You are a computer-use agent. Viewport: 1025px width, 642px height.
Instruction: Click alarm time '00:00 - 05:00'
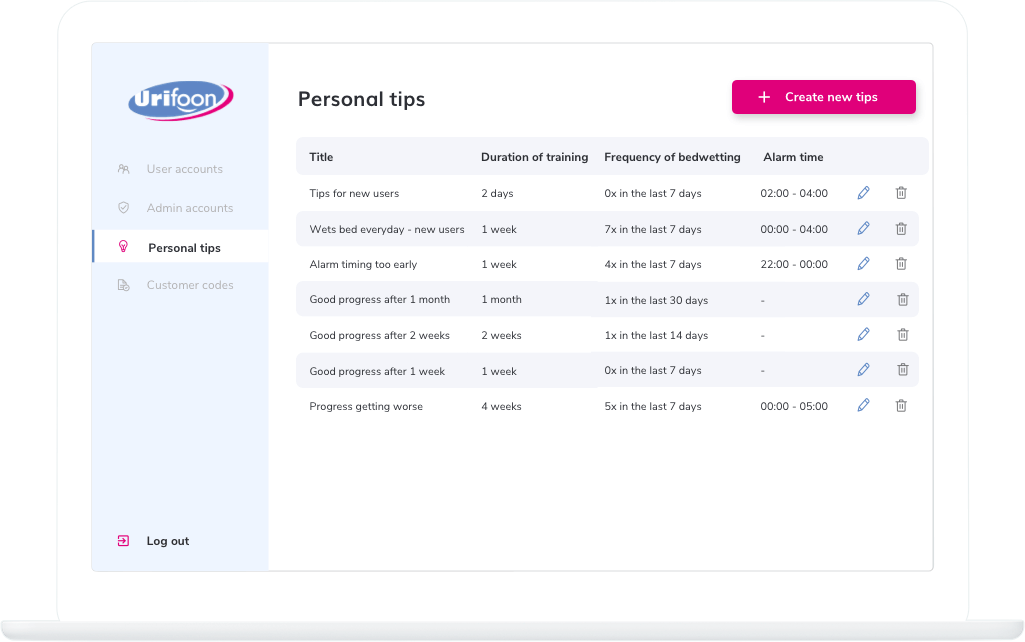click(x=794, y=407)
